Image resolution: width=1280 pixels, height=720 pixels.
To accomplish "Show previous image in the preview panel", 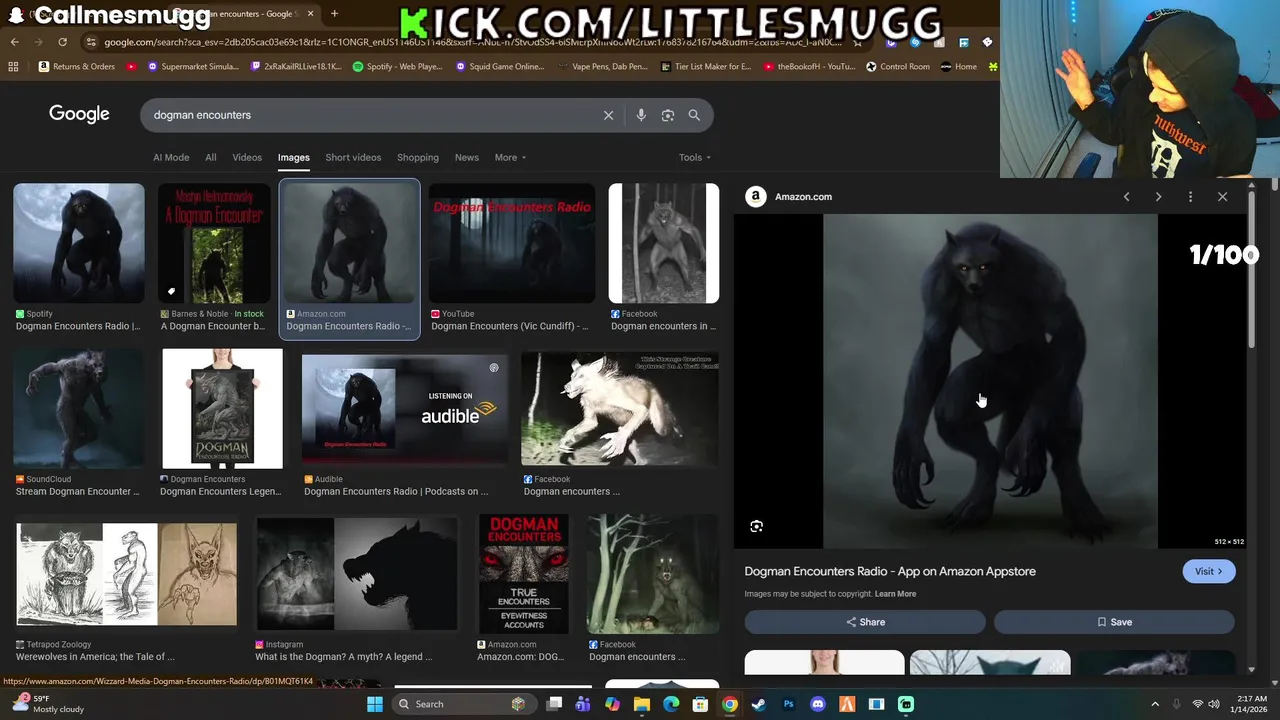I will 1126,197.
